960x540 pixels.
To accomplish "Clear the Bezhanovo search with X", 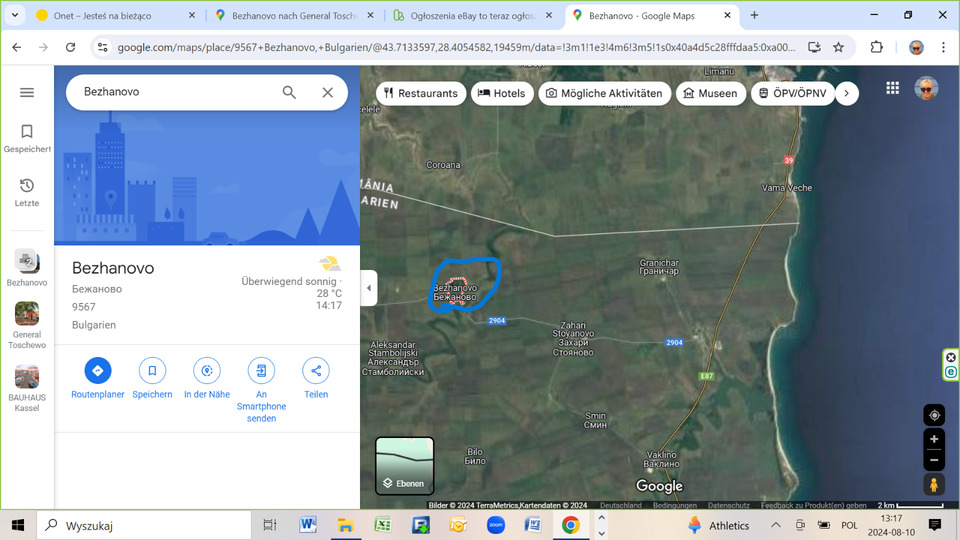I will tap(327, 92).
